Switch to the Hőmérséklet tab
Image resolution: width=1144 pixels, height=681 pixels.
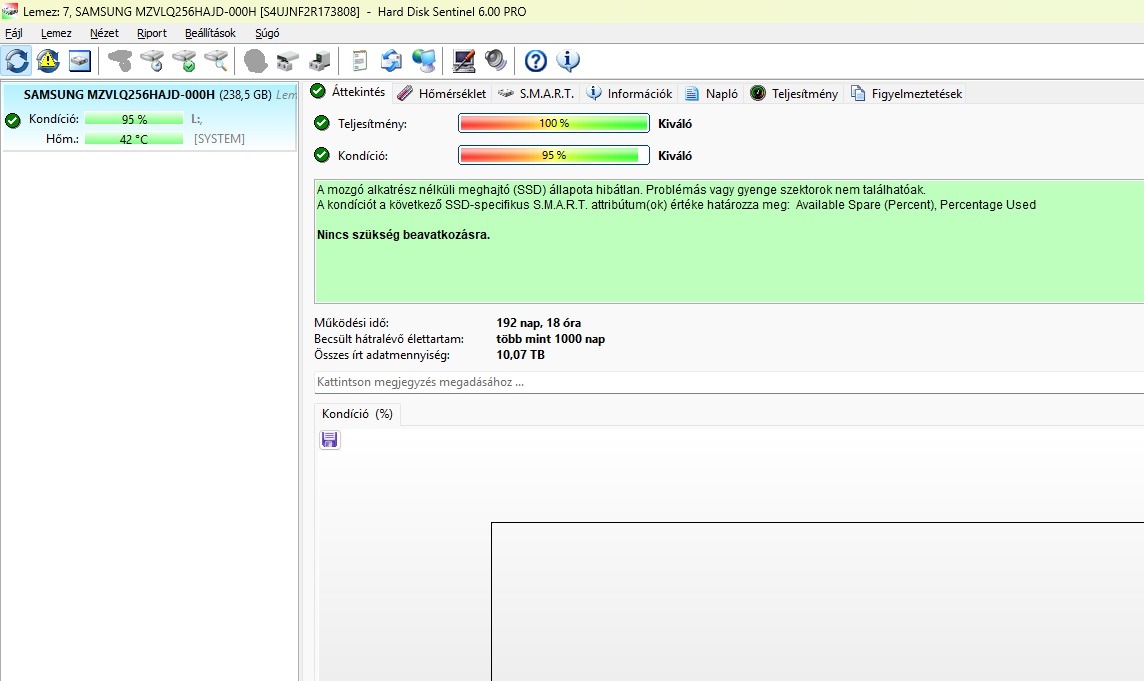click(x=442, y=93)
